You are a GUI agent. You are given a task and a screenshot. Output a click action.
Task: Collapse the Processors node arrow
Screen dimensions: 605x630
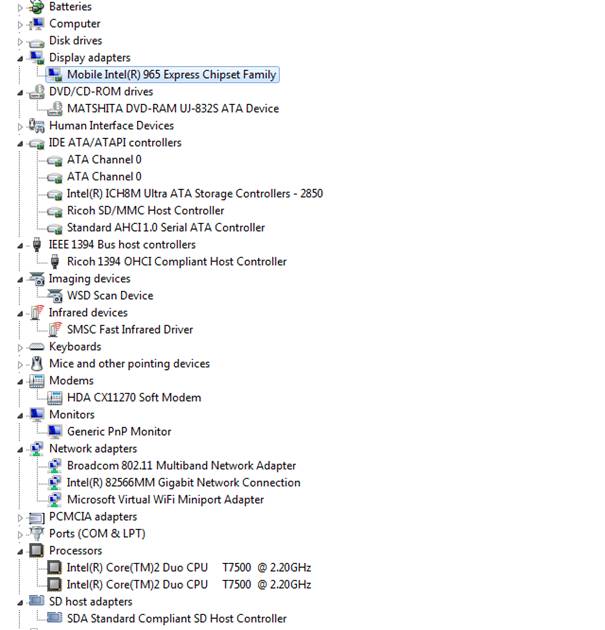(20, 552)
